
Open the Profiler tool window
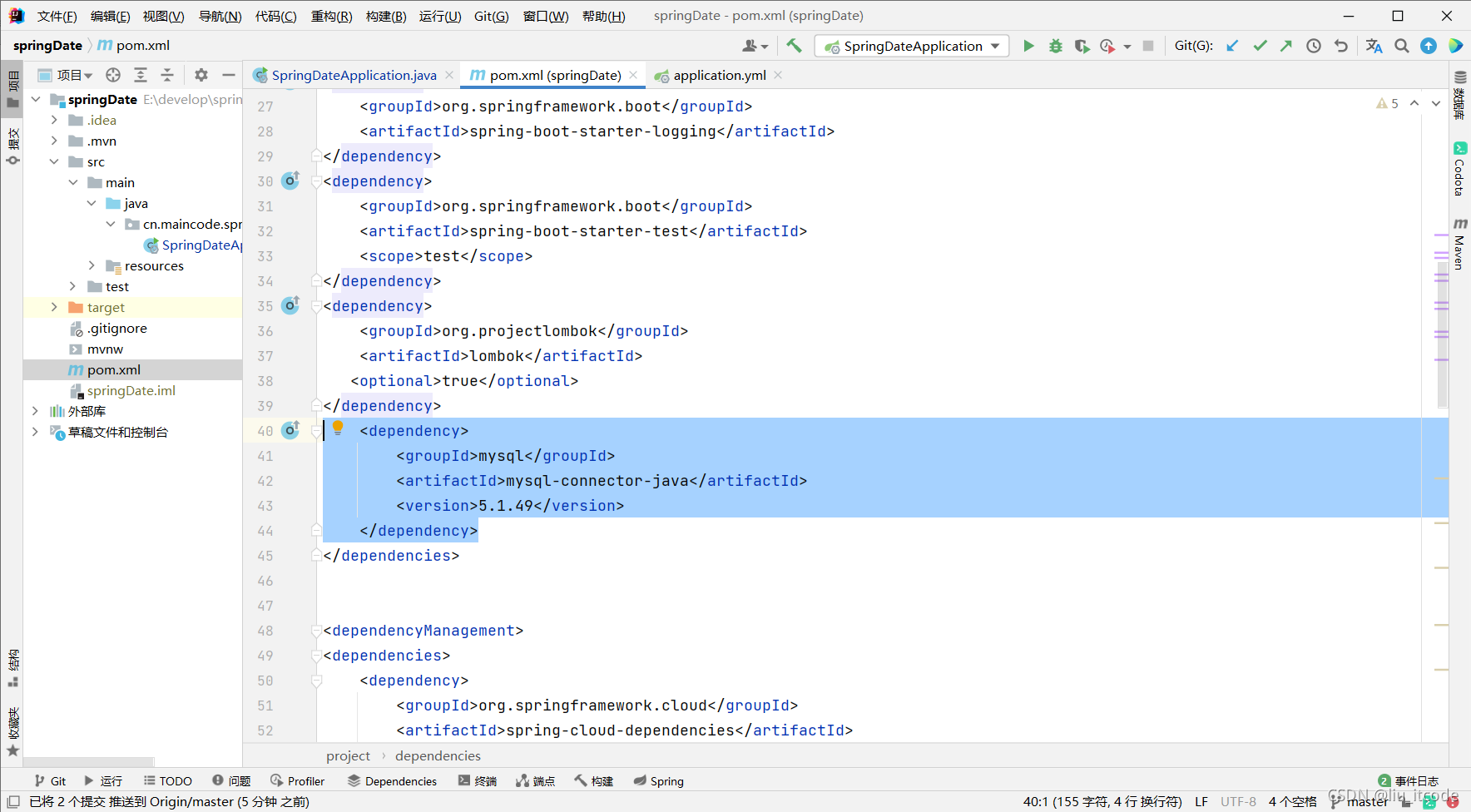[x=297, y=780]
